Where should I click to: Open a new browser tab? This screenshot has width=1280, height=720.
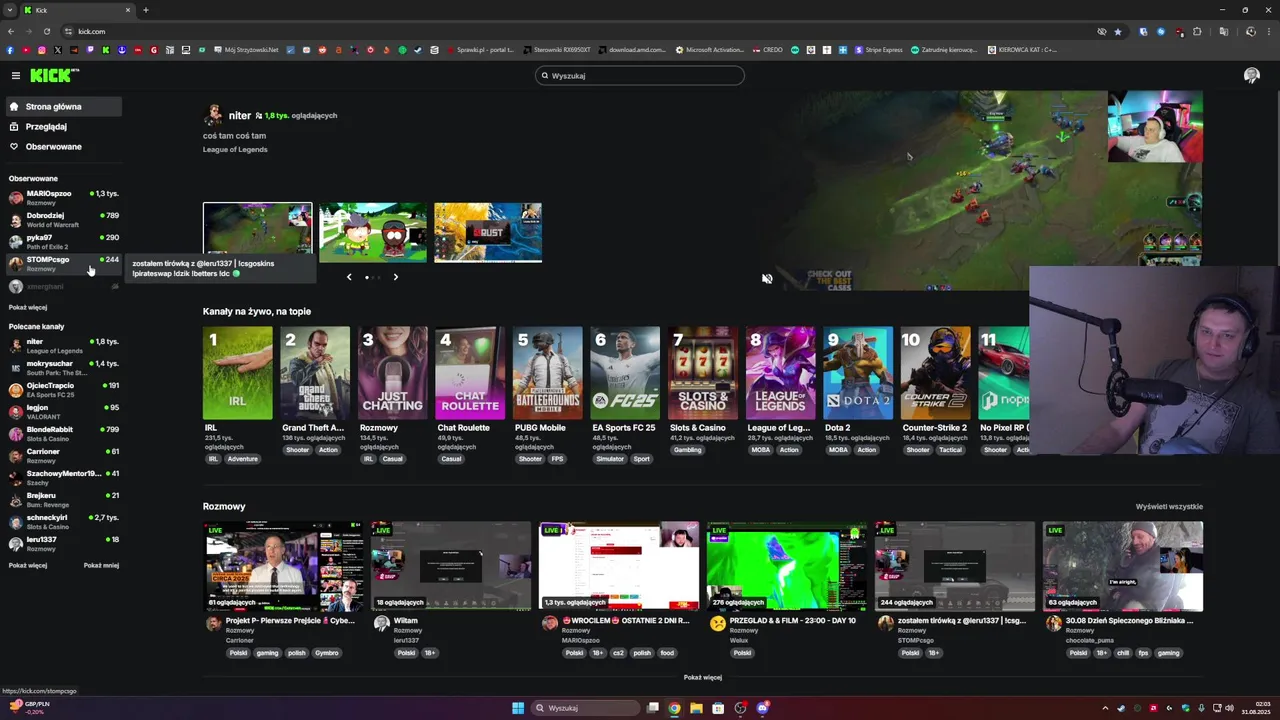(145, 10)
